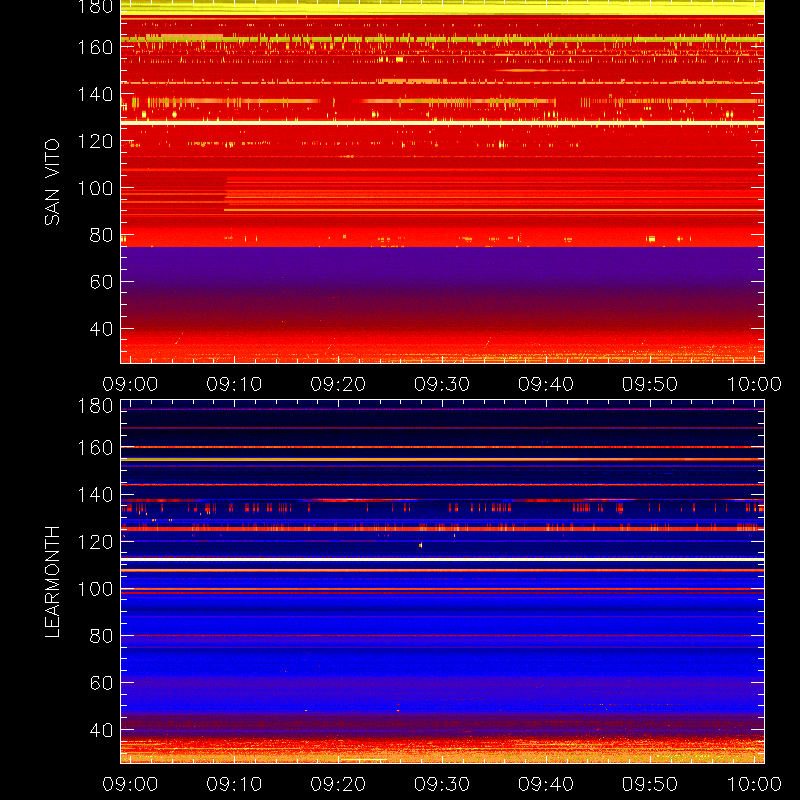Pick the 80 tick label on Learmonth axis

pos(101,636)
